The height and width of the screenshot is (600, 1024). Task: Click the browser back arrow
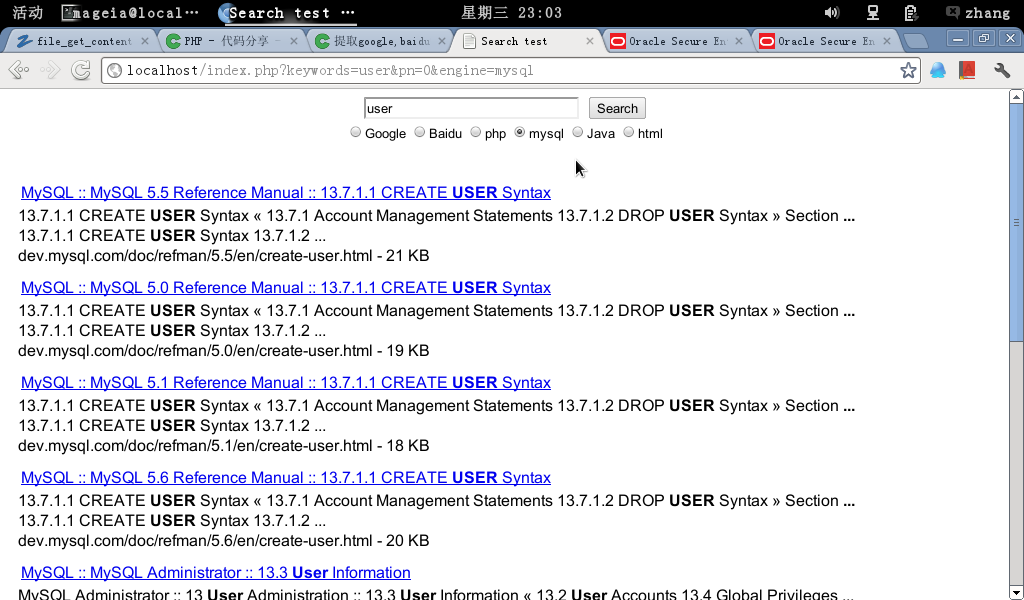click(x=17, y=70)
